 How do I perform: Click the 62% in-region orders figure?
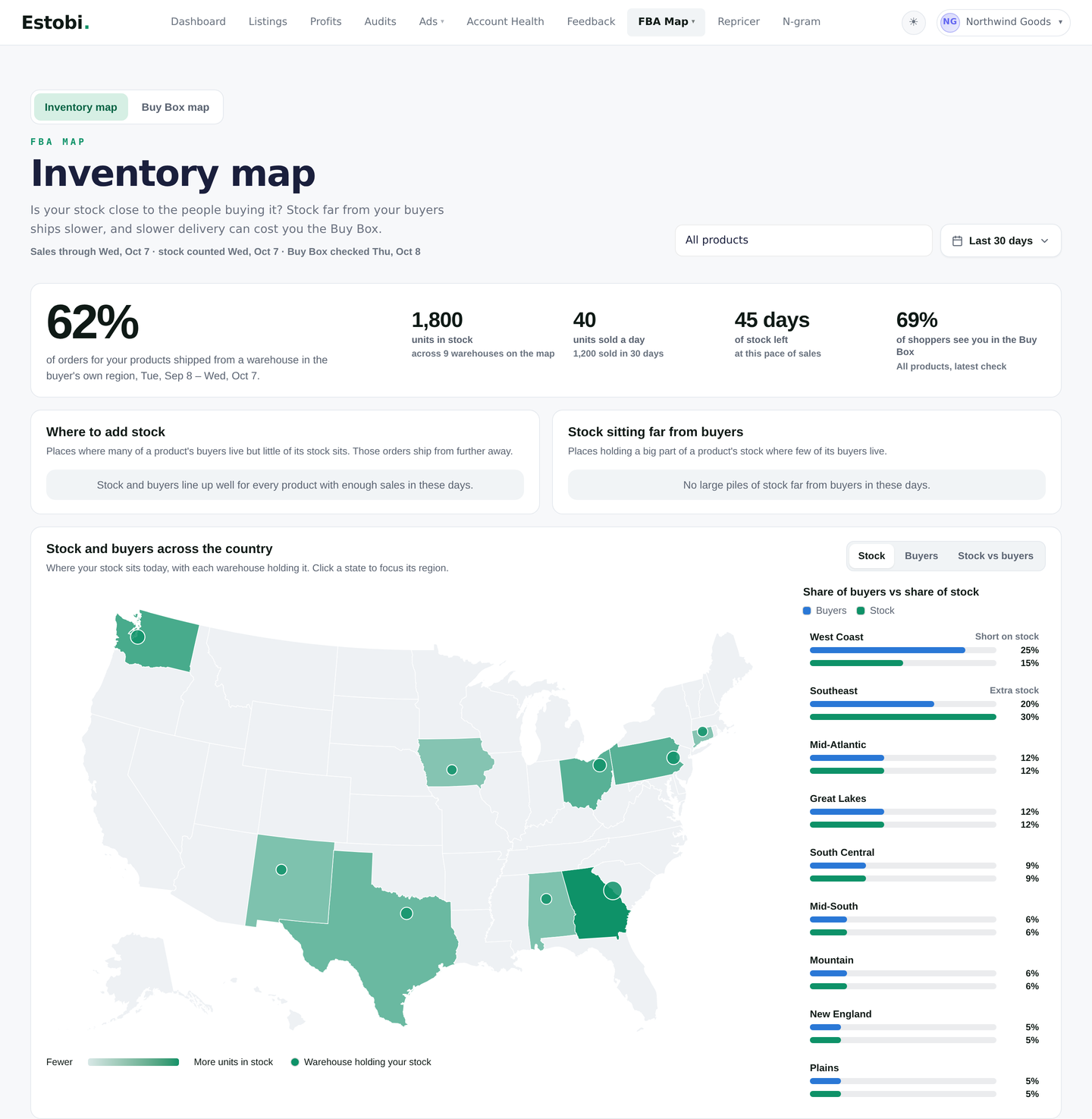click(93, 322)
